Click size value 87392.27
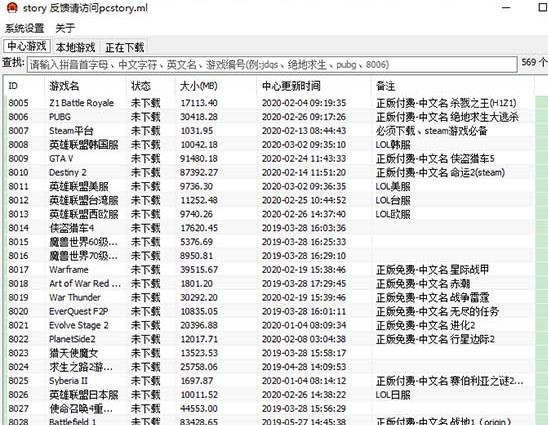 pyautogui.click(x=199, y=172)
